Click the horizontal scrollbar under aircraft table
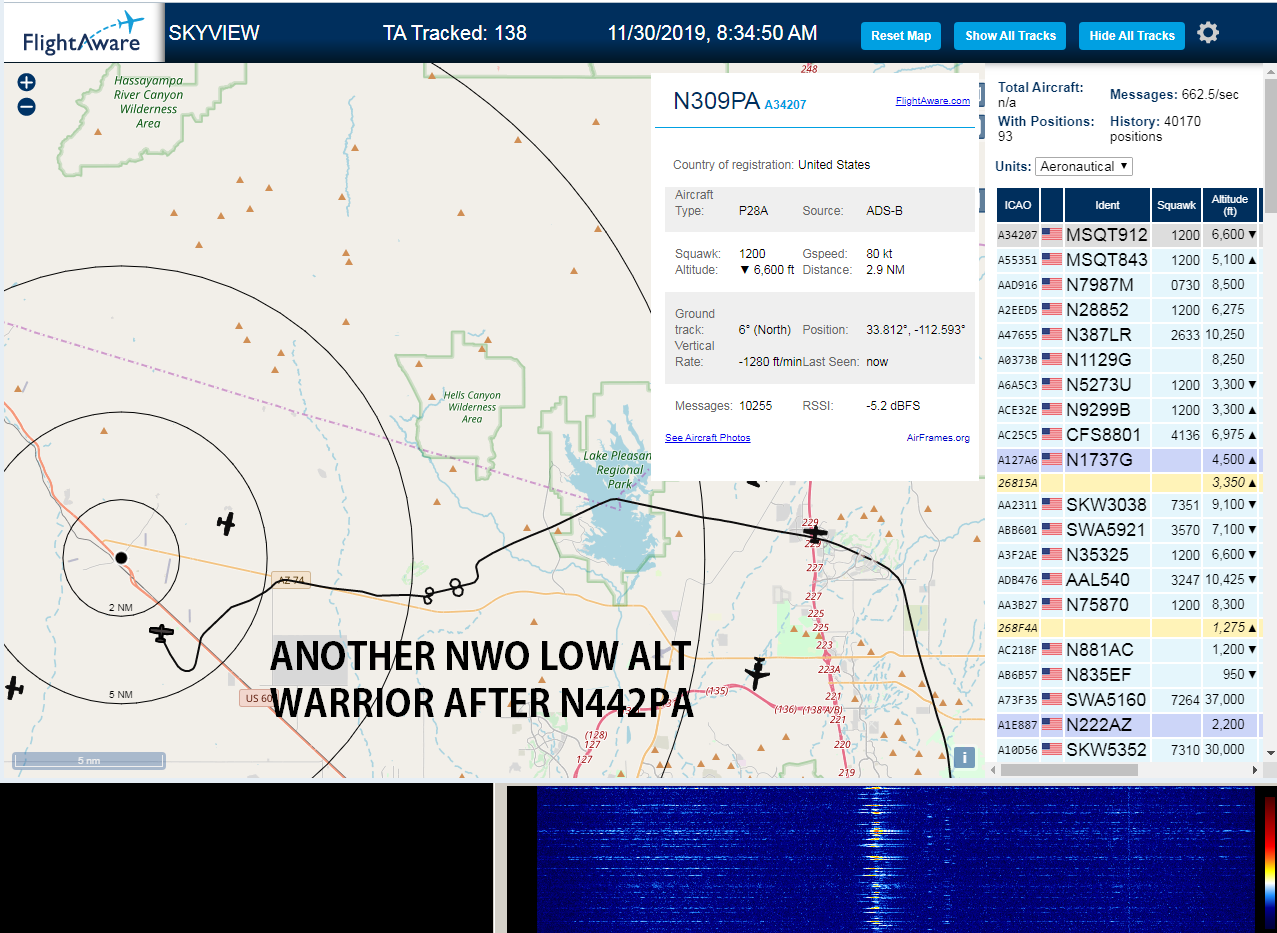The image size is (1277, 933). [x=1069, y=770]
